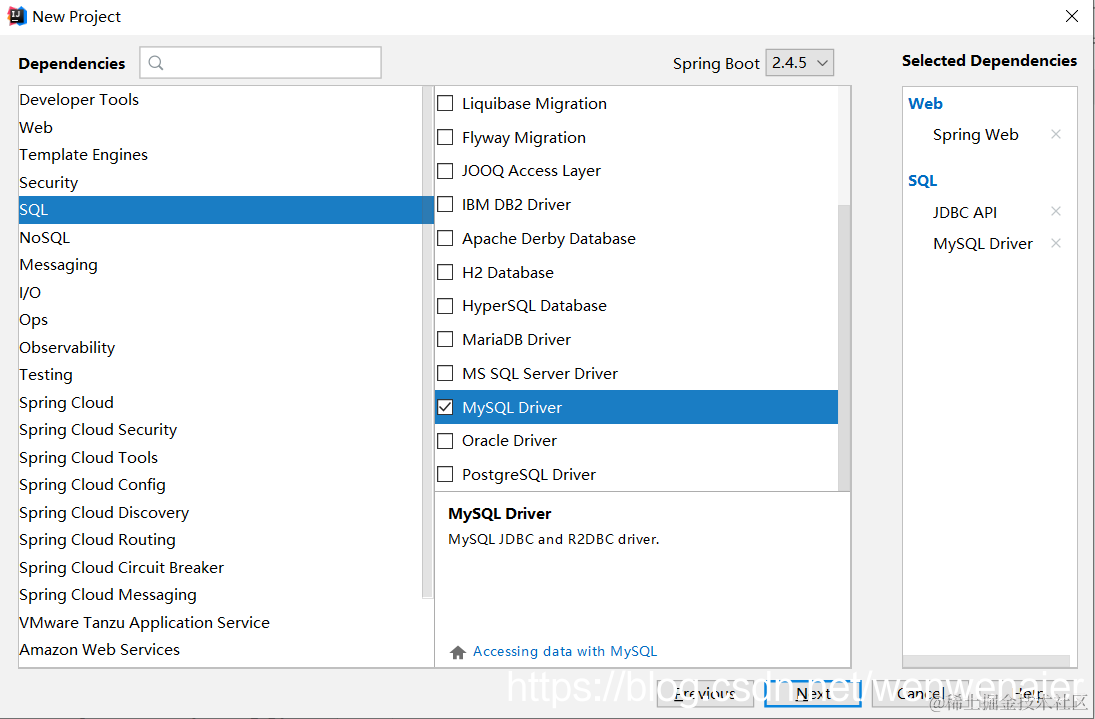The height and width of the screenshot is (719, 1095).
Task: Remove MySQL Driver from selected dependencies
Action: coord(1056,243)
